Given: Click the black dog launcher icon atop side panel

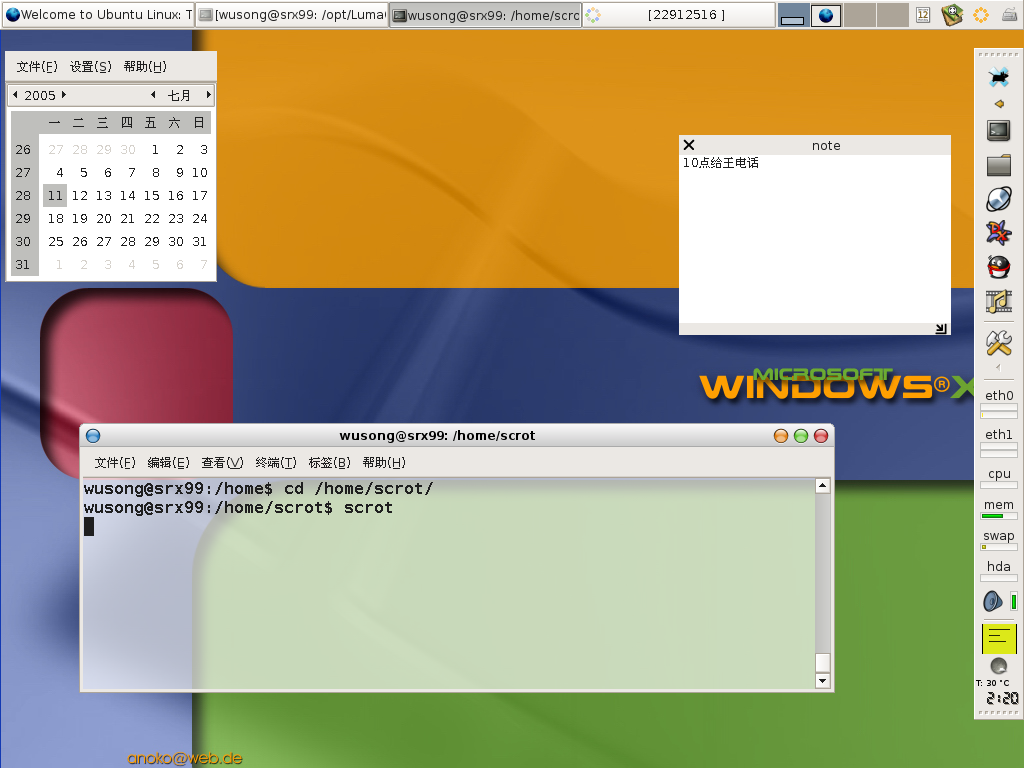Looking at the screenshot, I should pyautogui.click(x=999, y=77).
